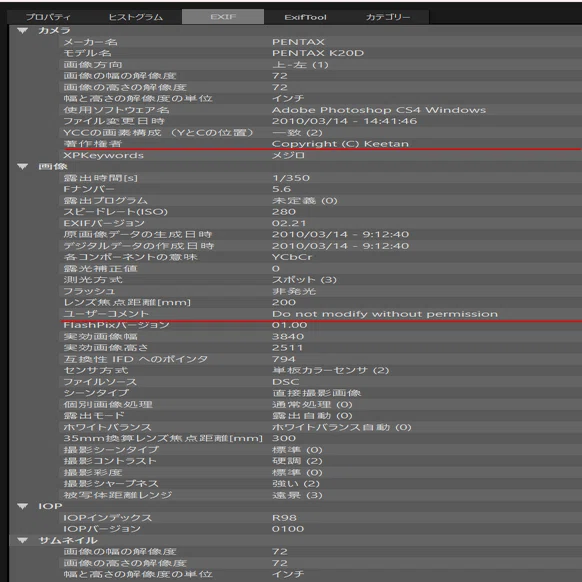Image resolution: width=582 pixels, height=582 pixels.
Task: Select the EXIF tab
Action: click(223, 17)
